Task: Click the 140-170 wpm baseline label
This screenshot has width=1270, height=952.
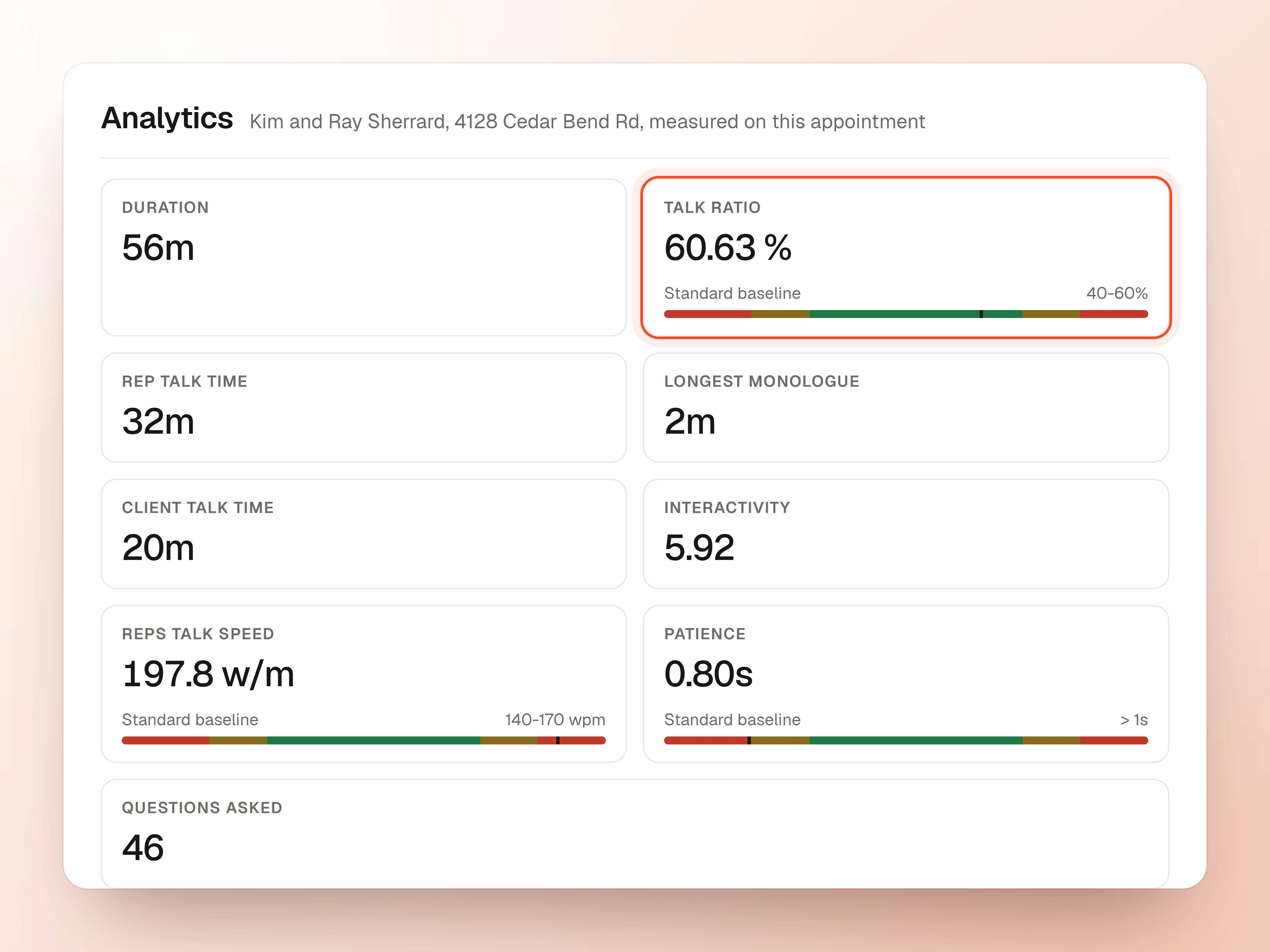Action: pos(555,720)
